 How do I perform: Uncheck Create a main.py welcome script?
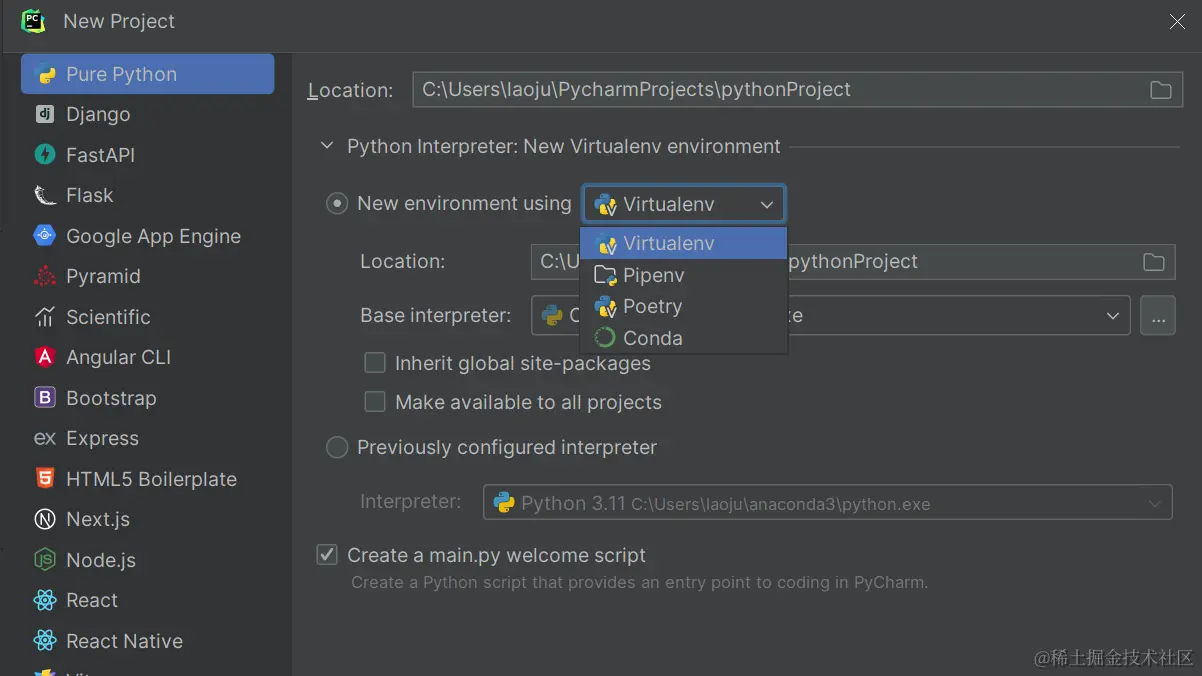pyautogui.click(x=327, y=555)
